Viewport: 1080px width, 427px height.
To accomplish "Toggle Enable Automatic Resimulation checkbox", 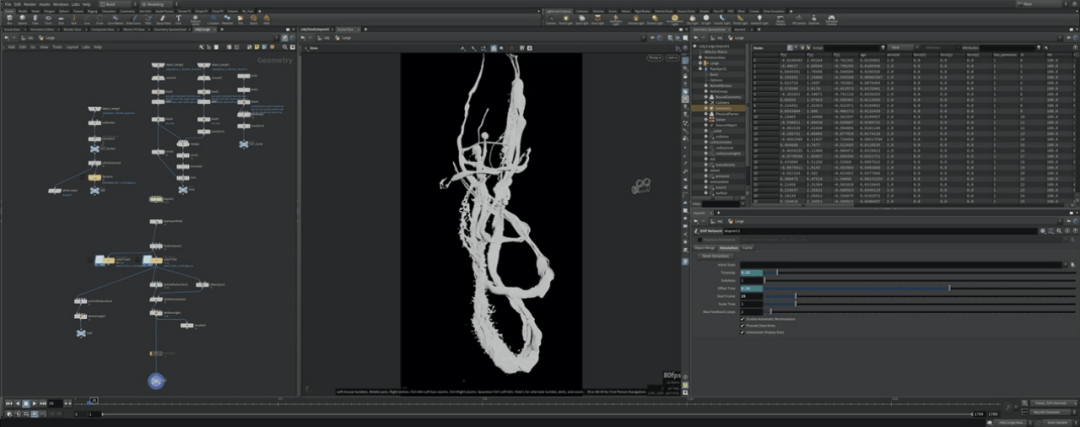I will coord(743,319).
